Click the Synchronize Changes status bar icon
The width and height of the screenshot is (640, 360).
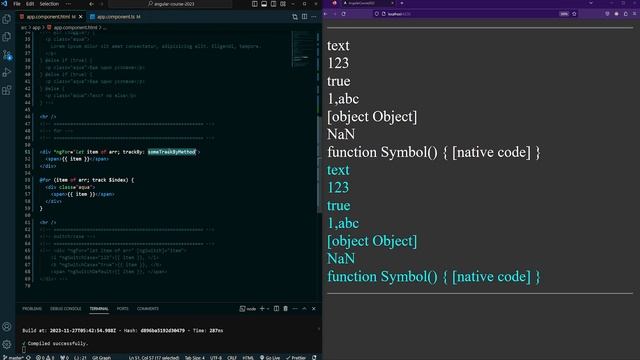point(28,358)
